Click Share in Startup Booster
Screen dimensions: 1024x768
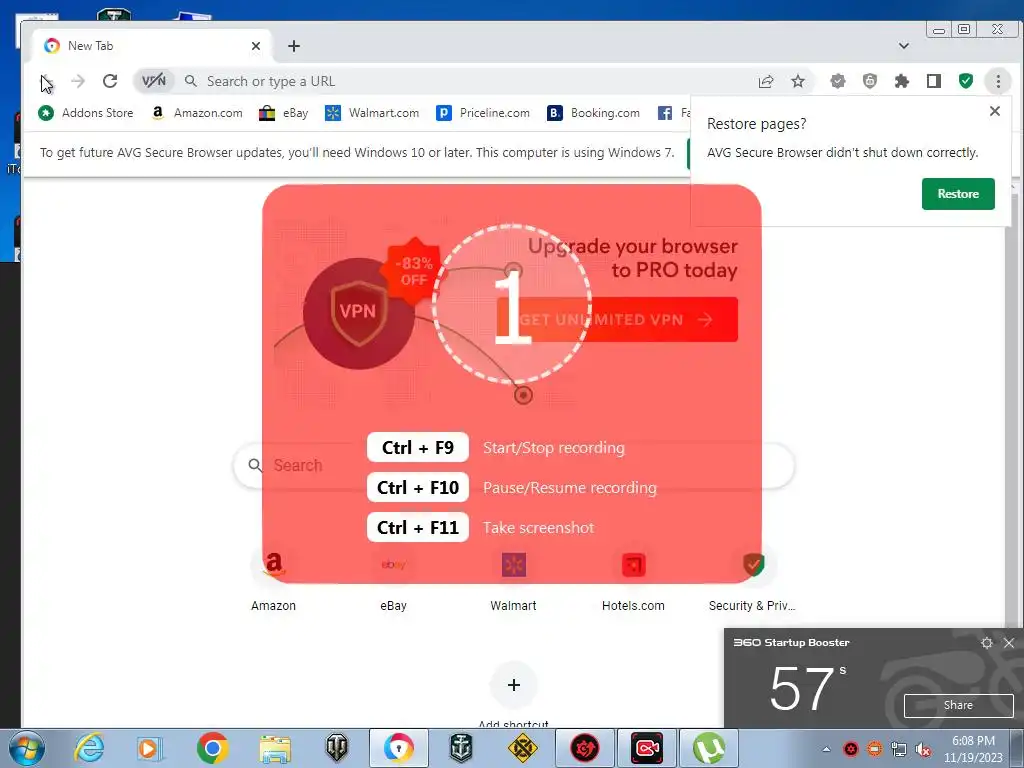tap(958, 705)
